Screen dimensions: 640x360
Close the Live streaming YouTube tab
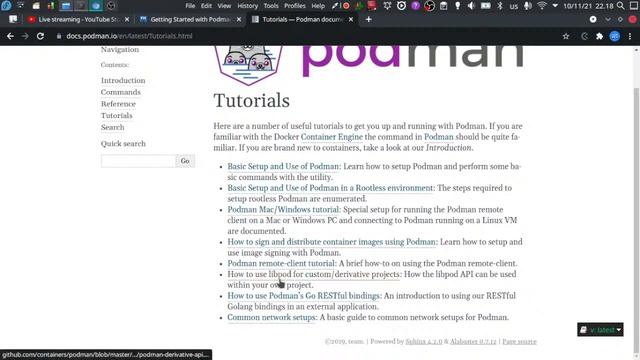click(x=127, y=19)
